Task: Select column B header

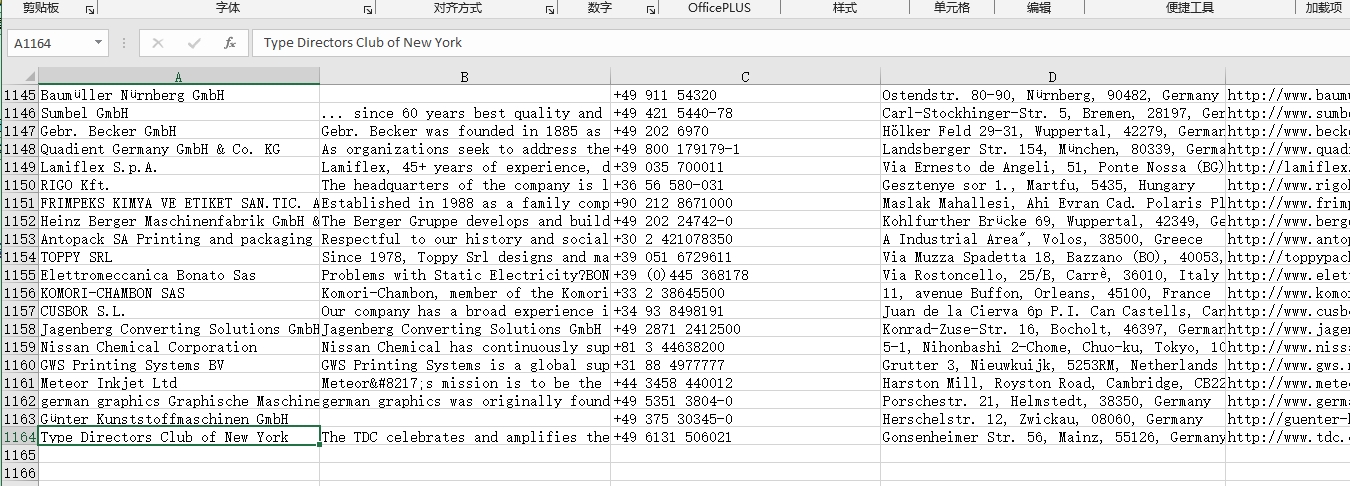Action: pyautogui.click(x=465, y=77)
